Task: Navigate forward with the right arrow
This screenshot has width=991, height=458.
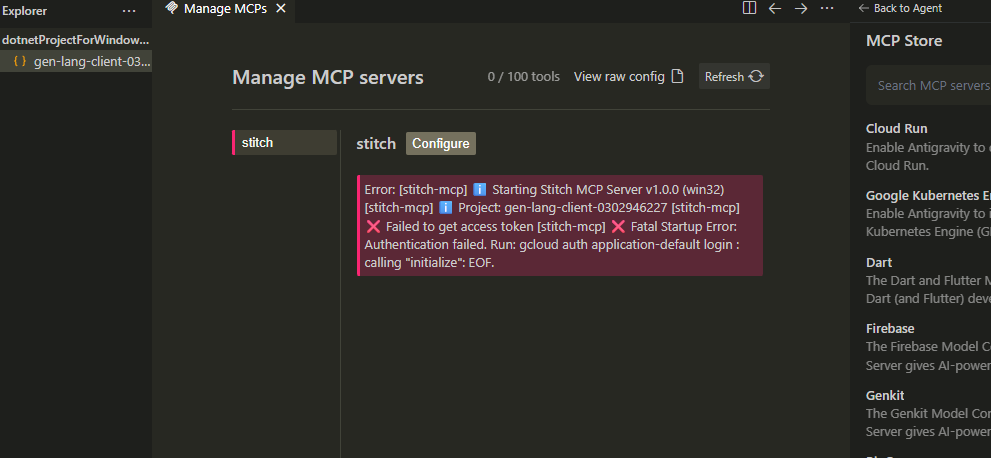Action: pos(801,8)
